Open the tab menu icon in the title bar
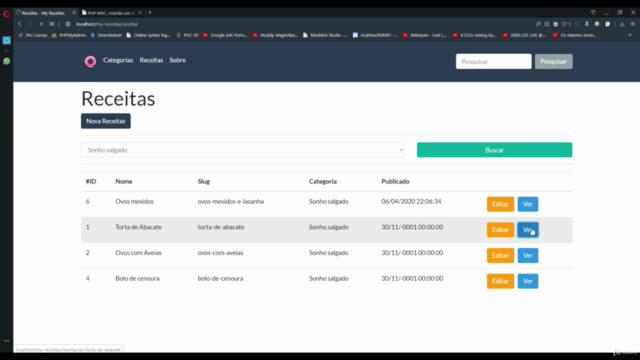This screenshot has width=640, height=360. tap(593, 13)
